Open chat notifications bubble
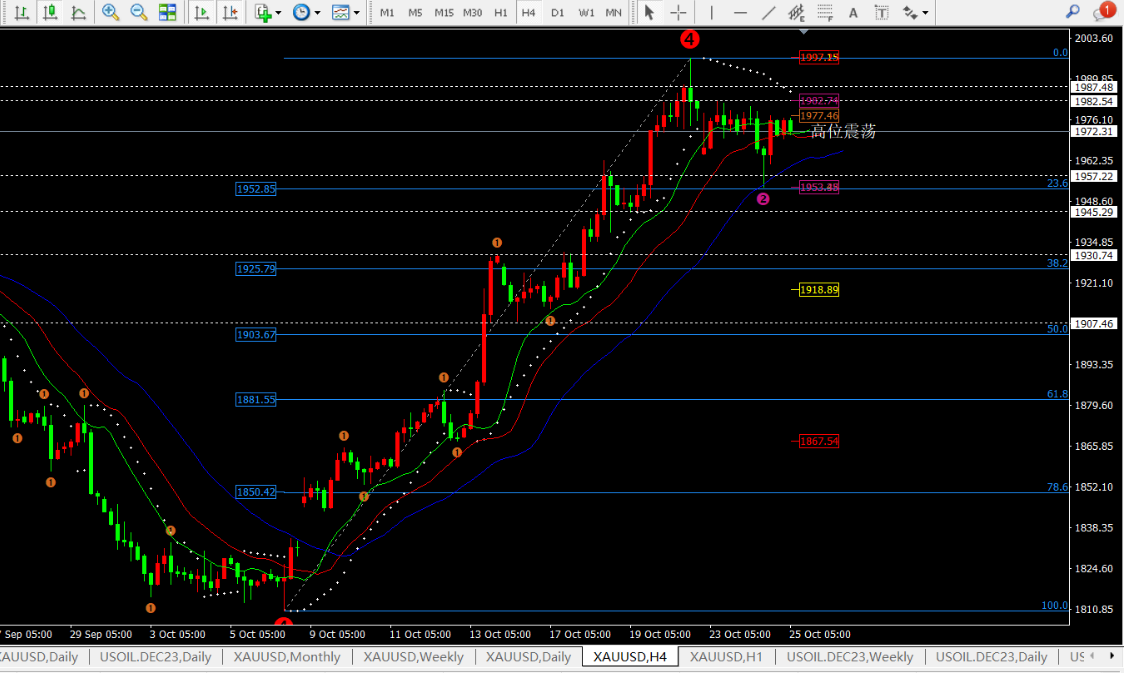 [1104, 11]
